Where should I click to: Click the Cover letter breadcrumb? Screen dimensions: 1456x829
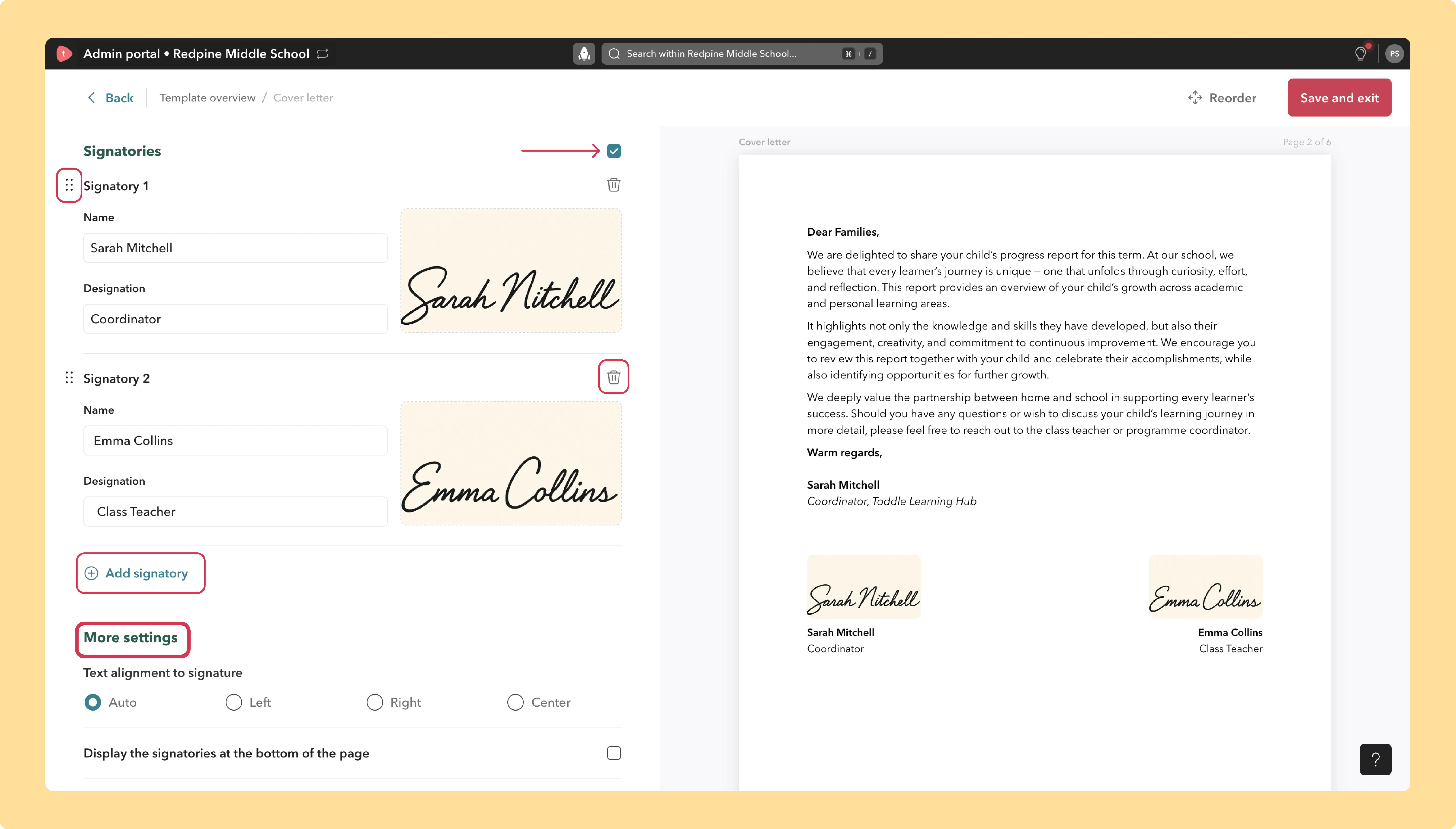[x=303, y=98]
